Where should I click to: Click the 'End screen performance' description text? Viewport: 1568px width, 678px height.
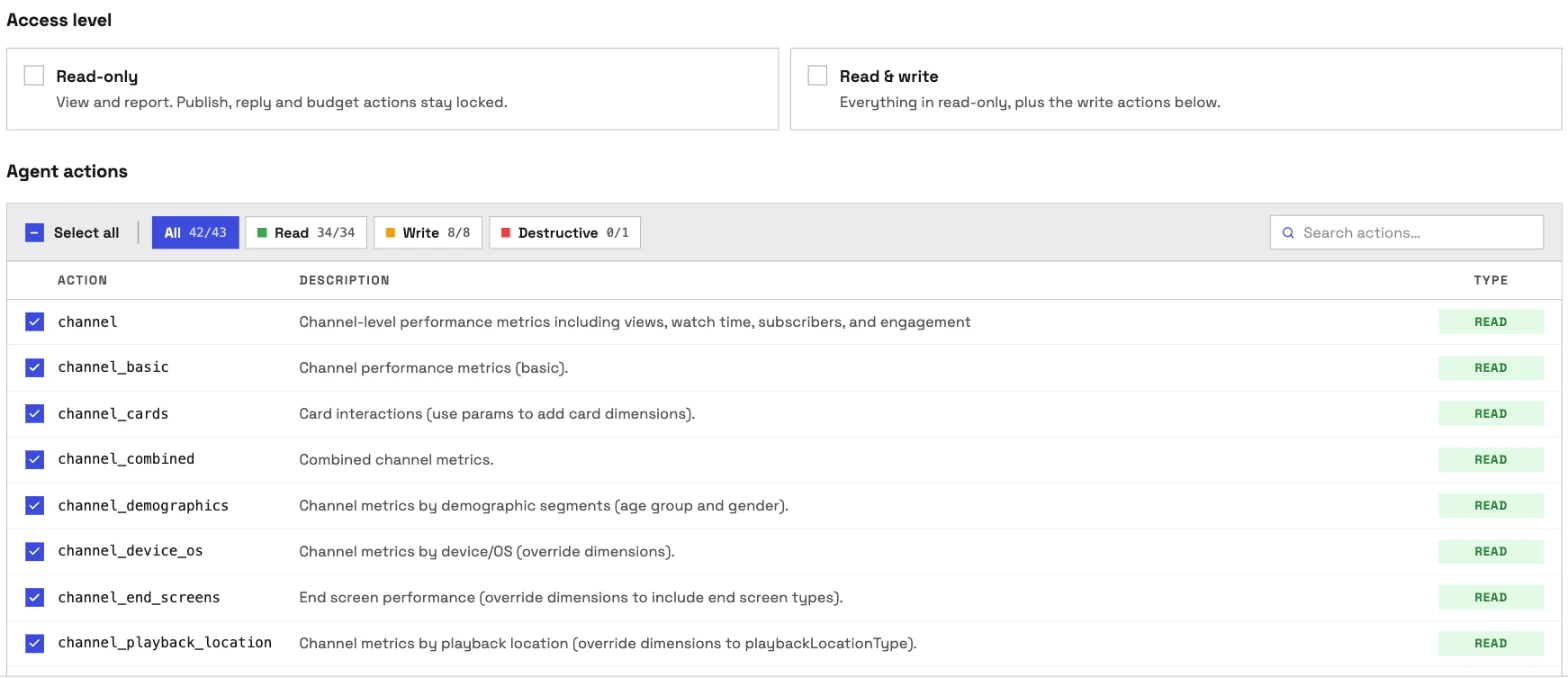(x=571, y=598)
